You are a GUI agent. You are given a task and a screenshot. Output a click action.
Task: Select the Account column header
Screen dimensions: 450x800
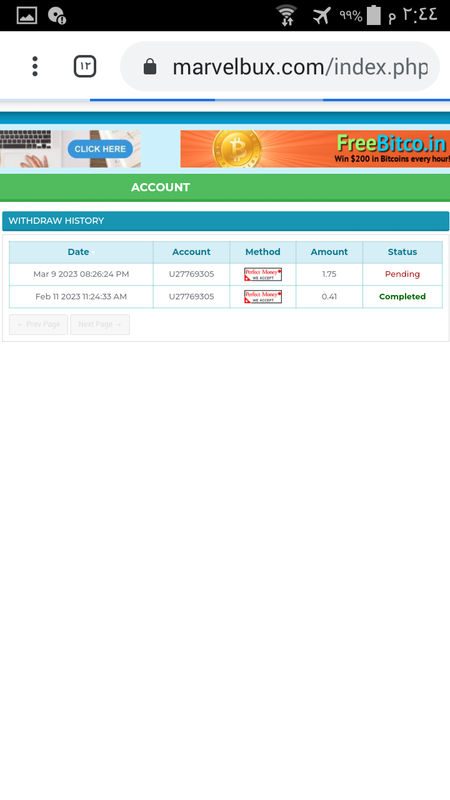(191, 252)
